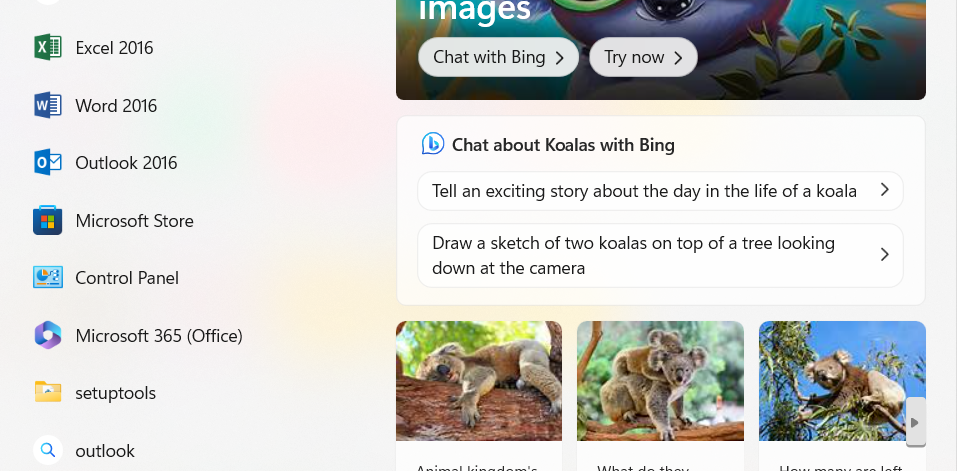Click the Chat about Koalas with Bing heading
This screenshot has height=471, width=957.
(563, 145)
